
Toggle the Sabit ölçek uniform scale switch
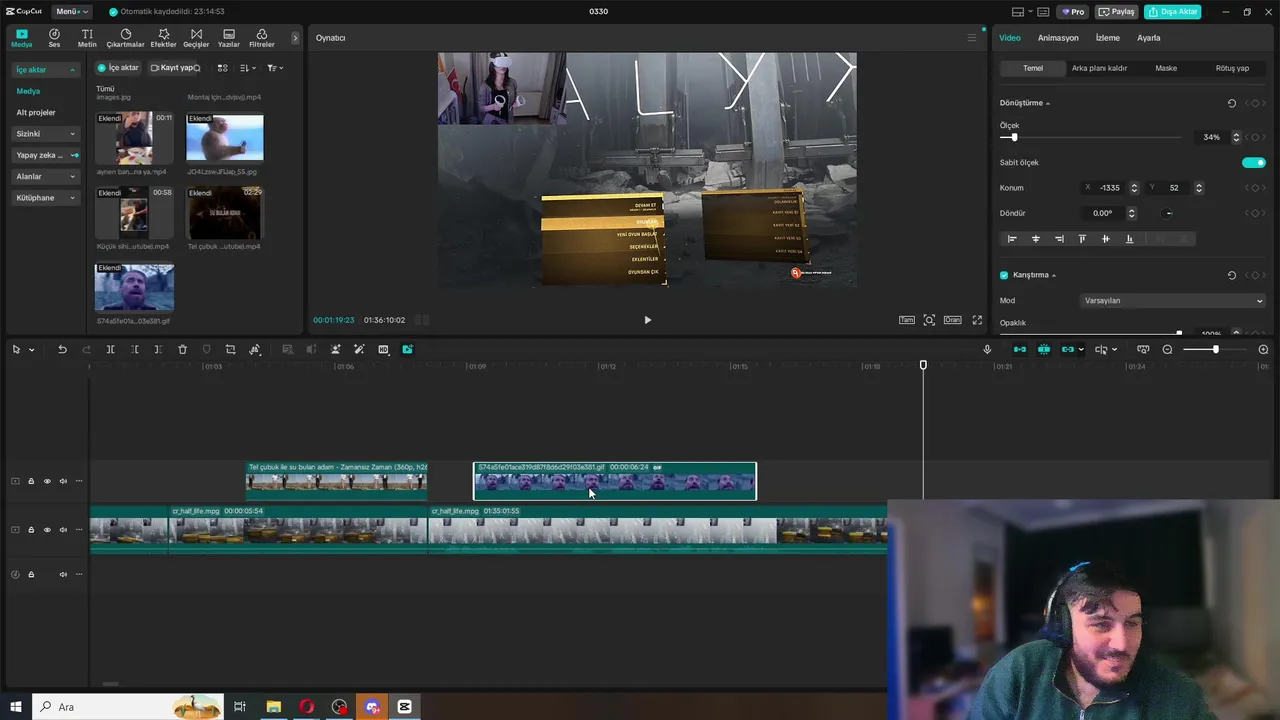pos(1253,162)
